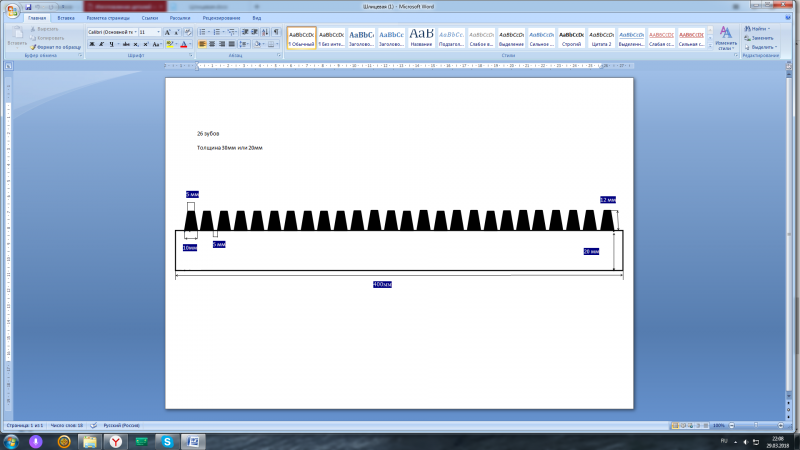800x450 pixels.
Task: Toggle bold formatting
Action: coord(92,44)
